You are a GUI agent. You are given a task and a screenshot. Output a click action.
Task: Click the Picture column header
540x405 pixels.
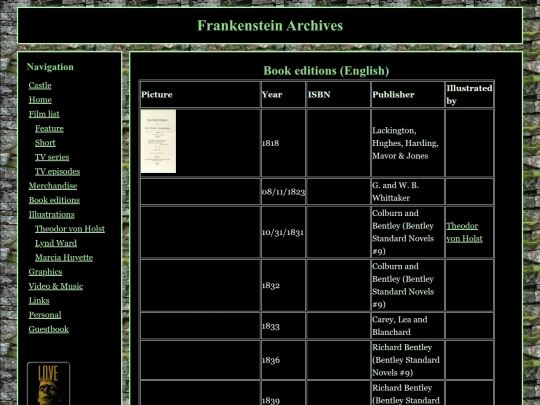coord(200,95)
